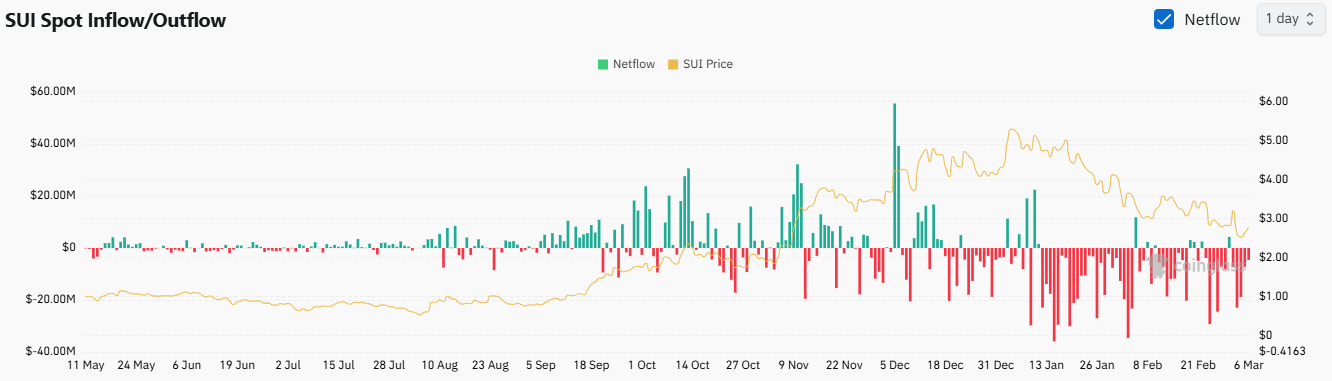
Task: Click the 27 Oct date label
Action: (x=744, y=366)
